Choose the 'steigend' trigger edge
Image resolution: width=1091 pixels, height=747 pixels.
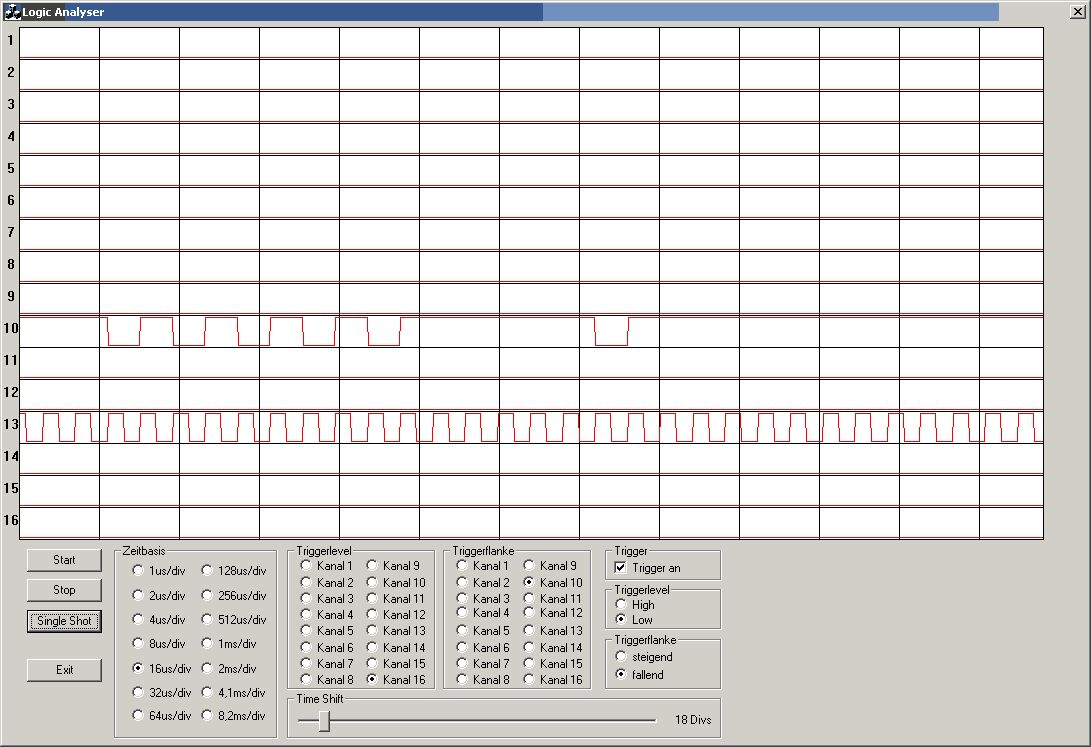tap(621, 657)
